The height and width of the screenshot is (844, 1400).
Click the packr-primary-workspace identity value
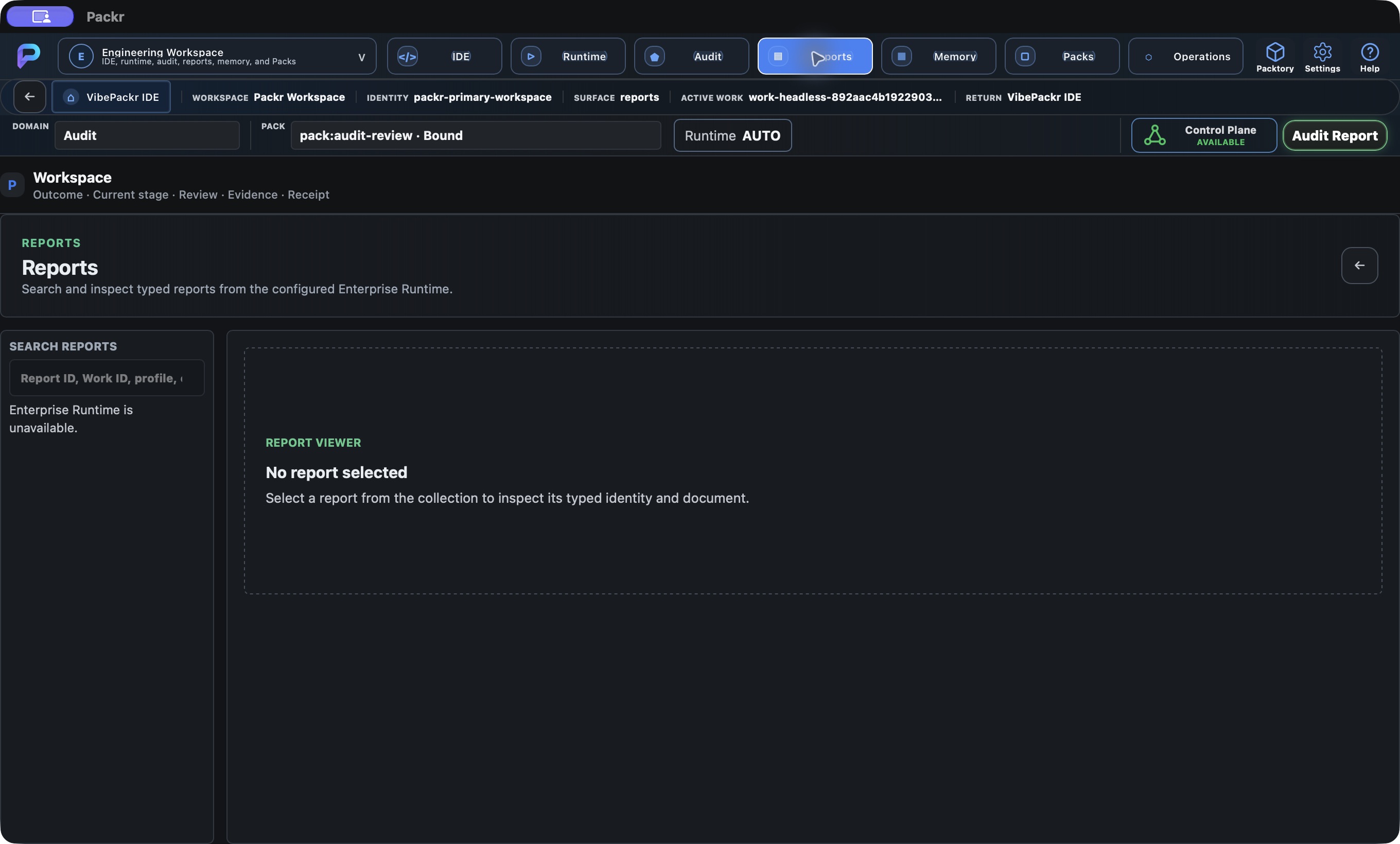coord(482,97)
